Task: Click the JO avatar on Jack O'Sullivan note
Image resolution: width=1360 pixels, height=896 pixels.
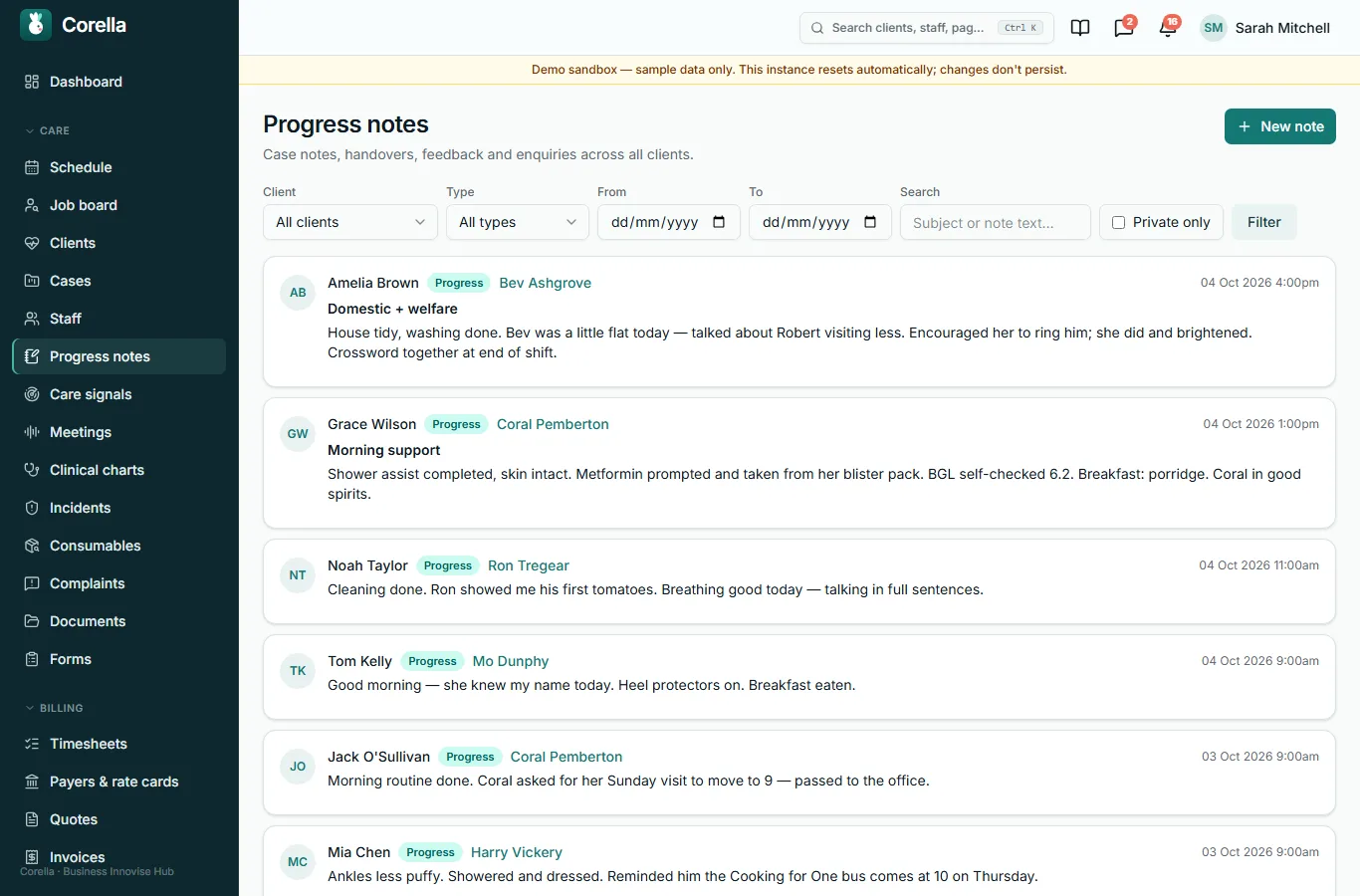Action: pos(298,767)
